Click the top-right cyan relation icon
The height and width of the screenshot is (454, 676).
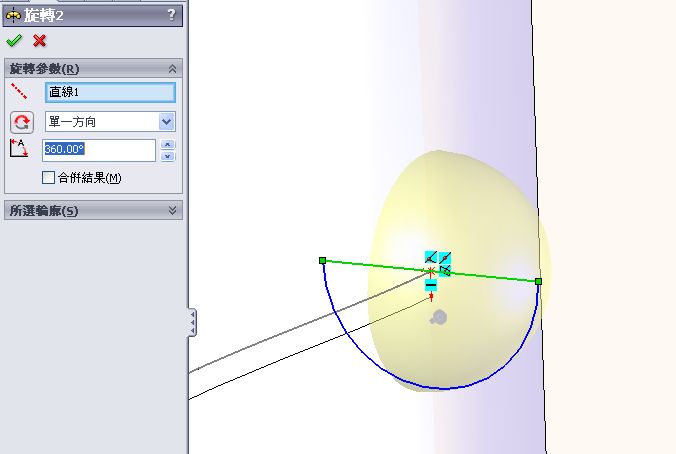click(x=445, y=257)
